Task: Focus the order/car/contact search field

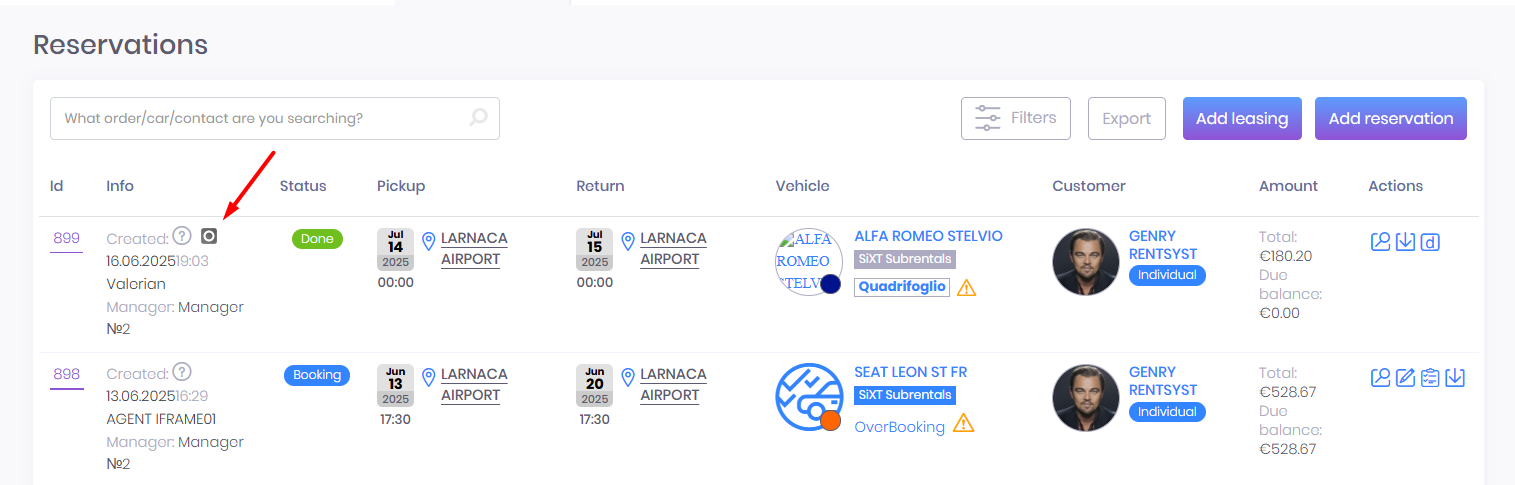Action: pyautogui.click(x=260, y=118)
